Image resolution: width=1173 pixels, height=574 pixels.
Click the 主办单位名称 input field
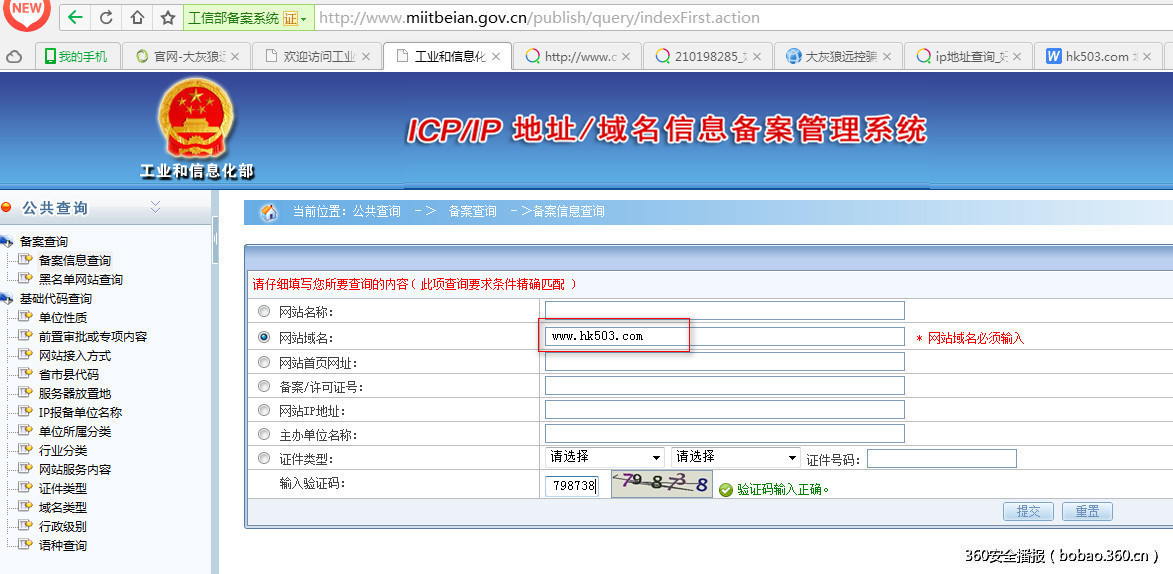pyautogui.click(x=724, y=433)
